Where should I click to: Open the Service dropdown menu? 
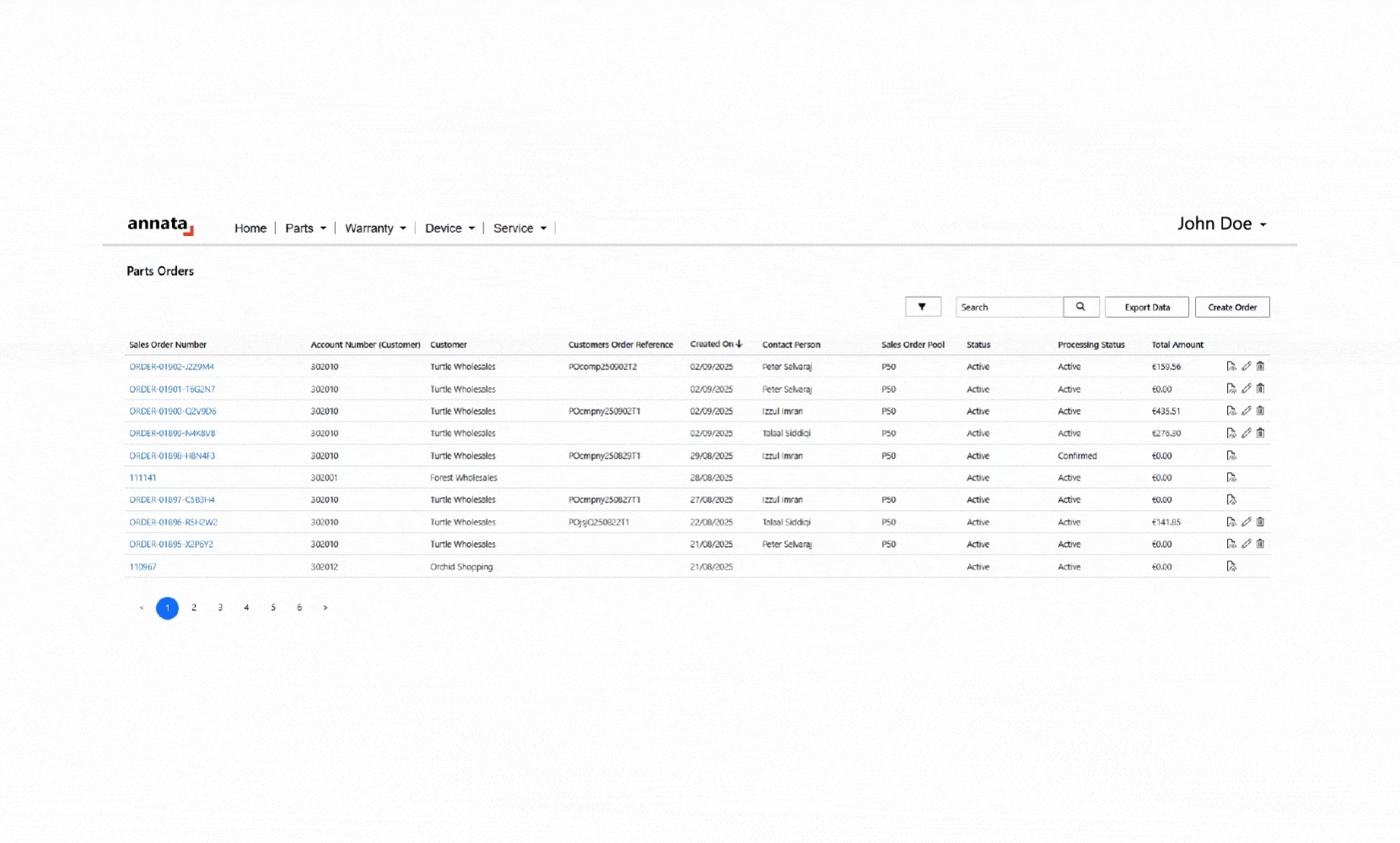click(520, 228)
